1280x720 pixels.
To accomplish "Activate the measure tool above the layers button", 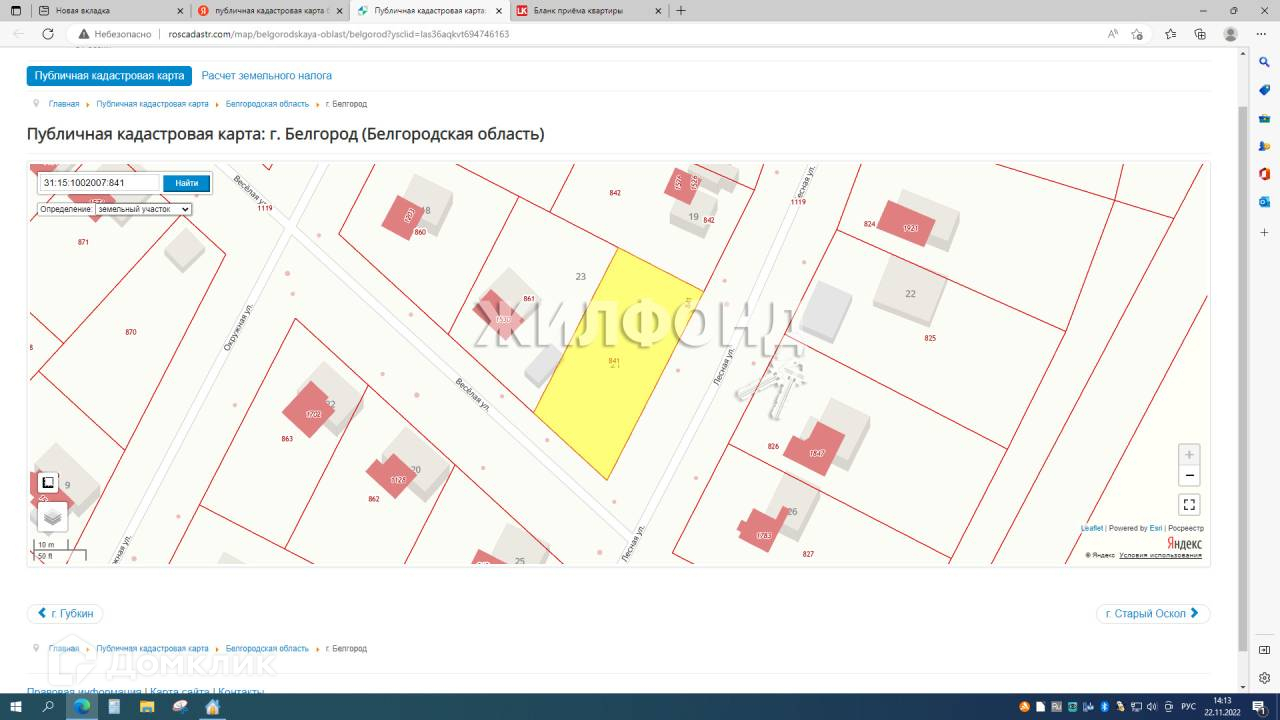I will point(47,483).
